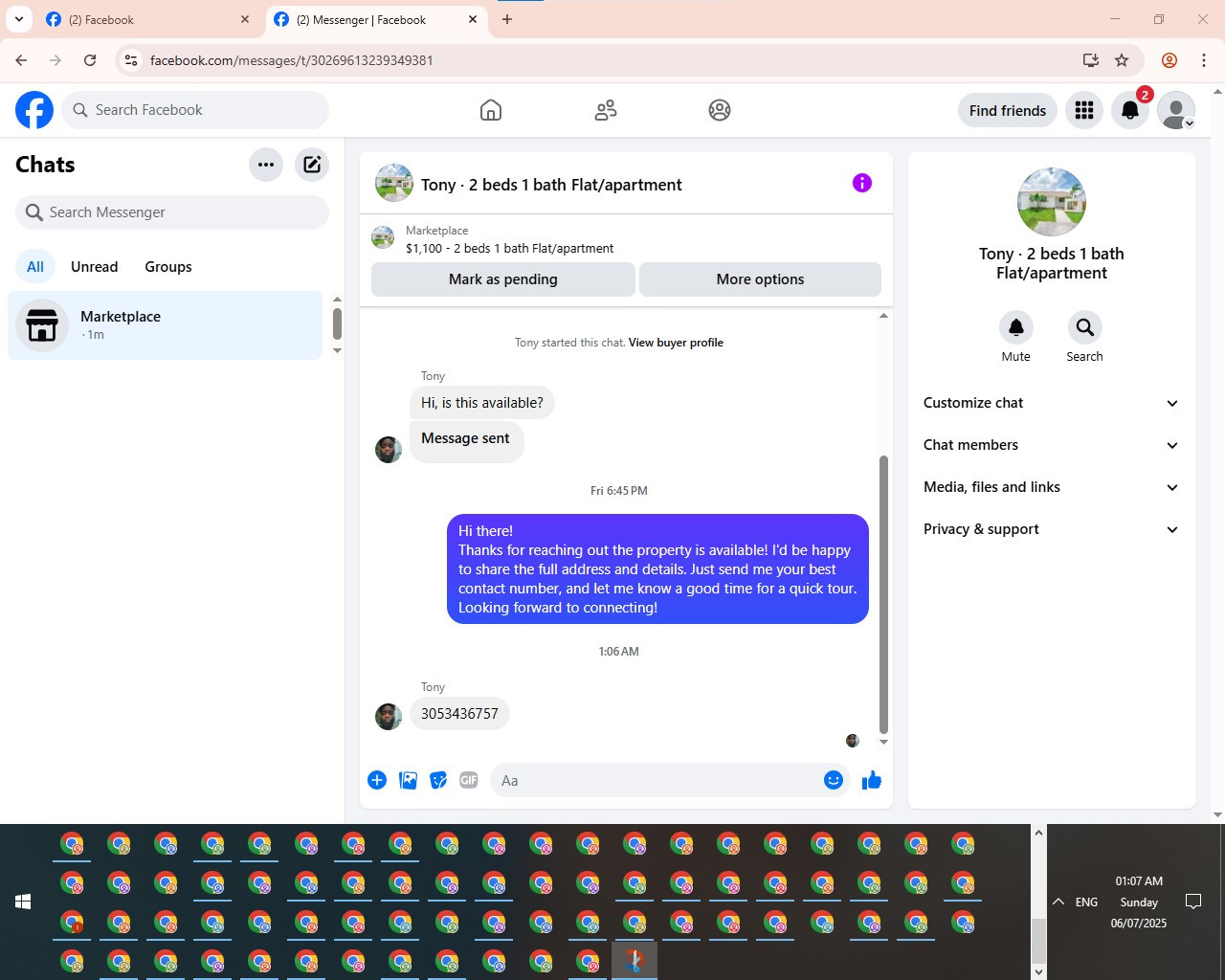
Task: Choose a GIF icon in composer
Action: [x=469, y=780]
